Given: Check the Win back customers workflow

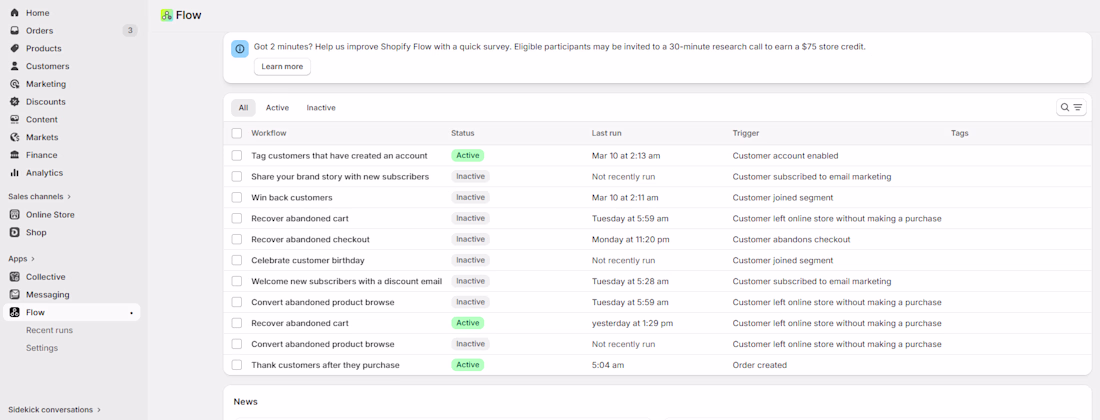Looking at the screenshot, I should pyautogui.click(x=237, y=198).
